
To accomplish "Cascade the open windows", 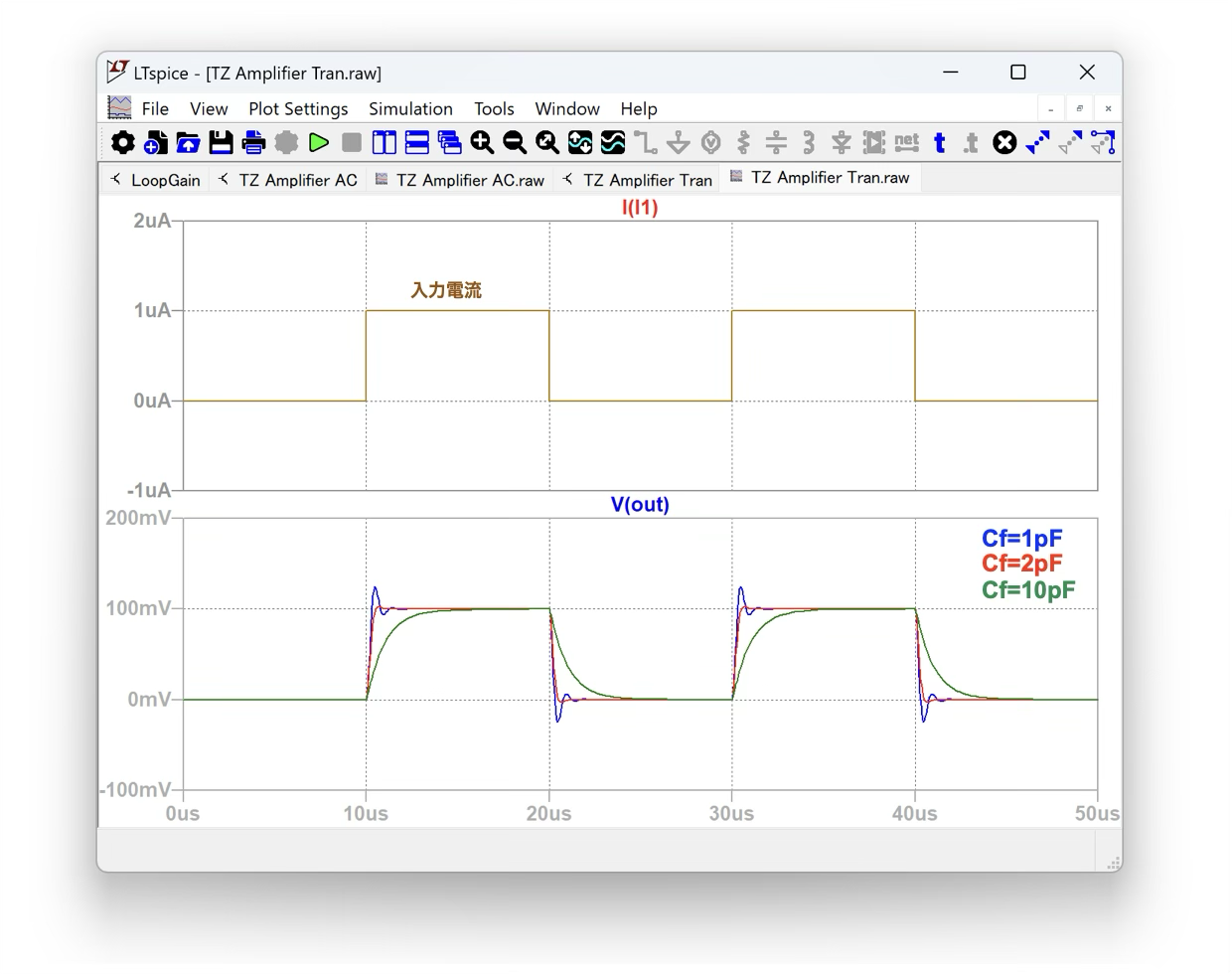I will 450,143.
